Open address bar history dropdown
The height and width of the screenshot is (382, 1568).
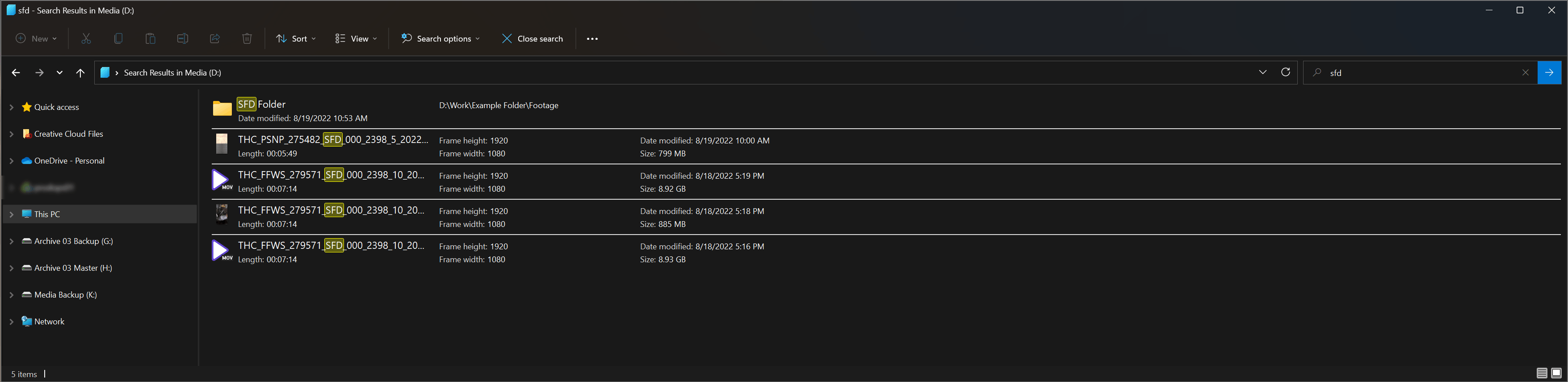[1262, 72]
